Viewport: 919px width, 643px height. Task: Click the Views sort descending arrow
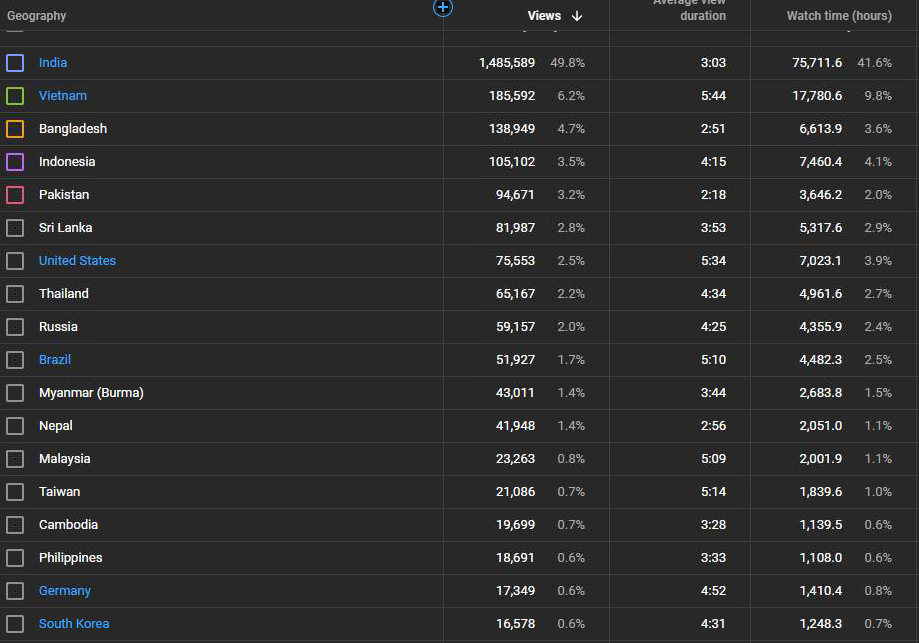click(577, 16)
